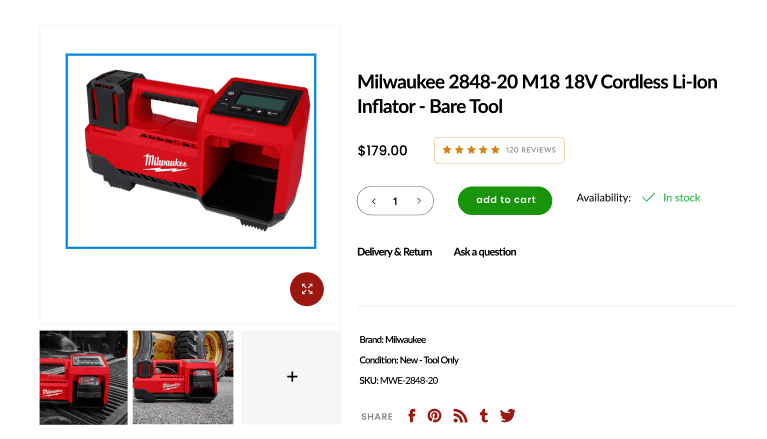Open fullscreen image view with expand icon
This screenshot has width=767, height=439.
[x=307, y=289]
